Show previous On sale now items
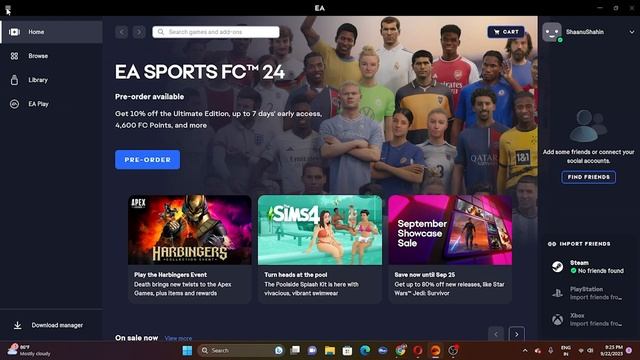Viewport: 640px width, 360px height. (496, 334)
